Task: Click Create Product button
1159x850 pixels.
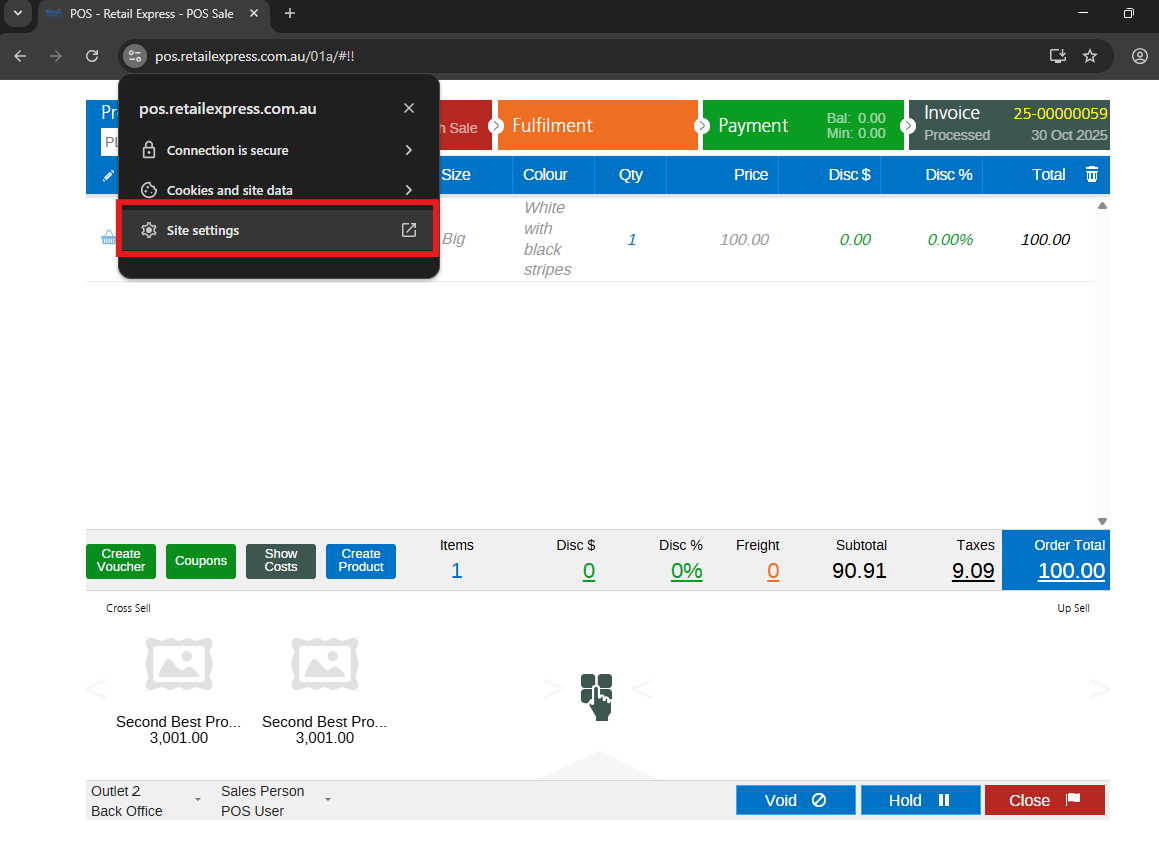Action: [x=361, y=561]
